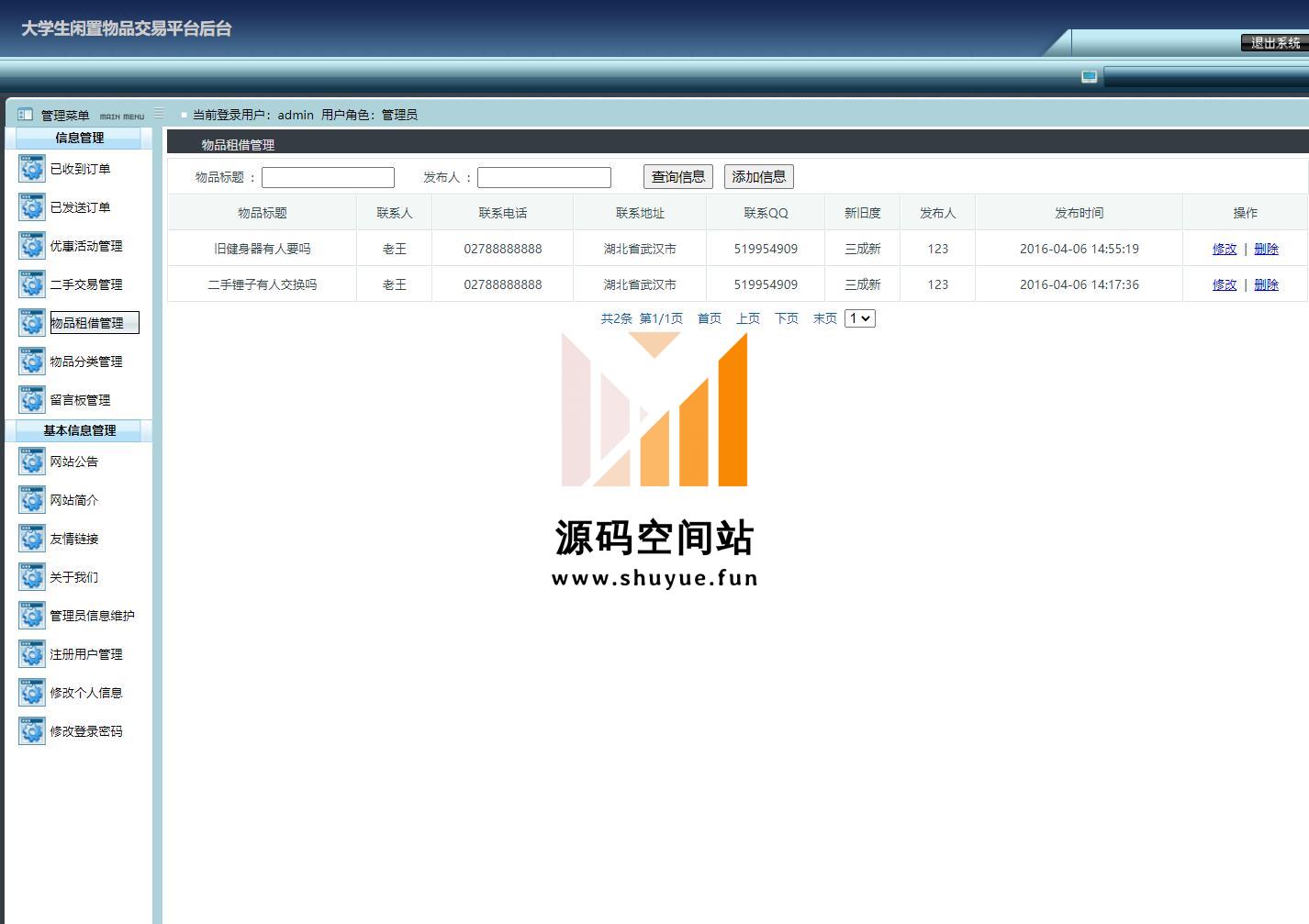Click the 查询信息 button
The image size is (1309, 924).
[x=678, y=177]
